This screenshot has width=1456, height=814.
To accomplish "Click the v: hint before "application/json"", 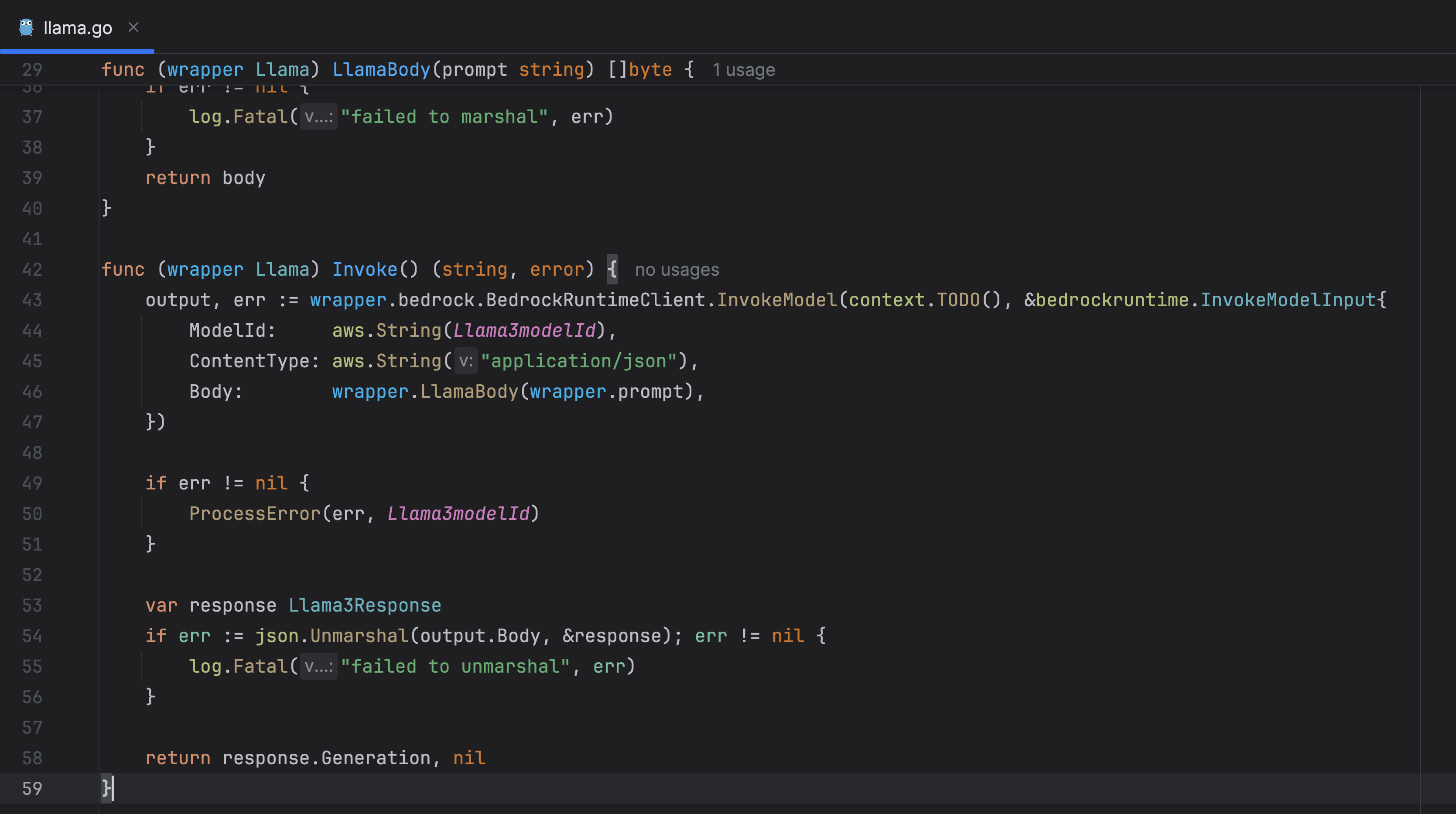I will click(x=466, y=361).
